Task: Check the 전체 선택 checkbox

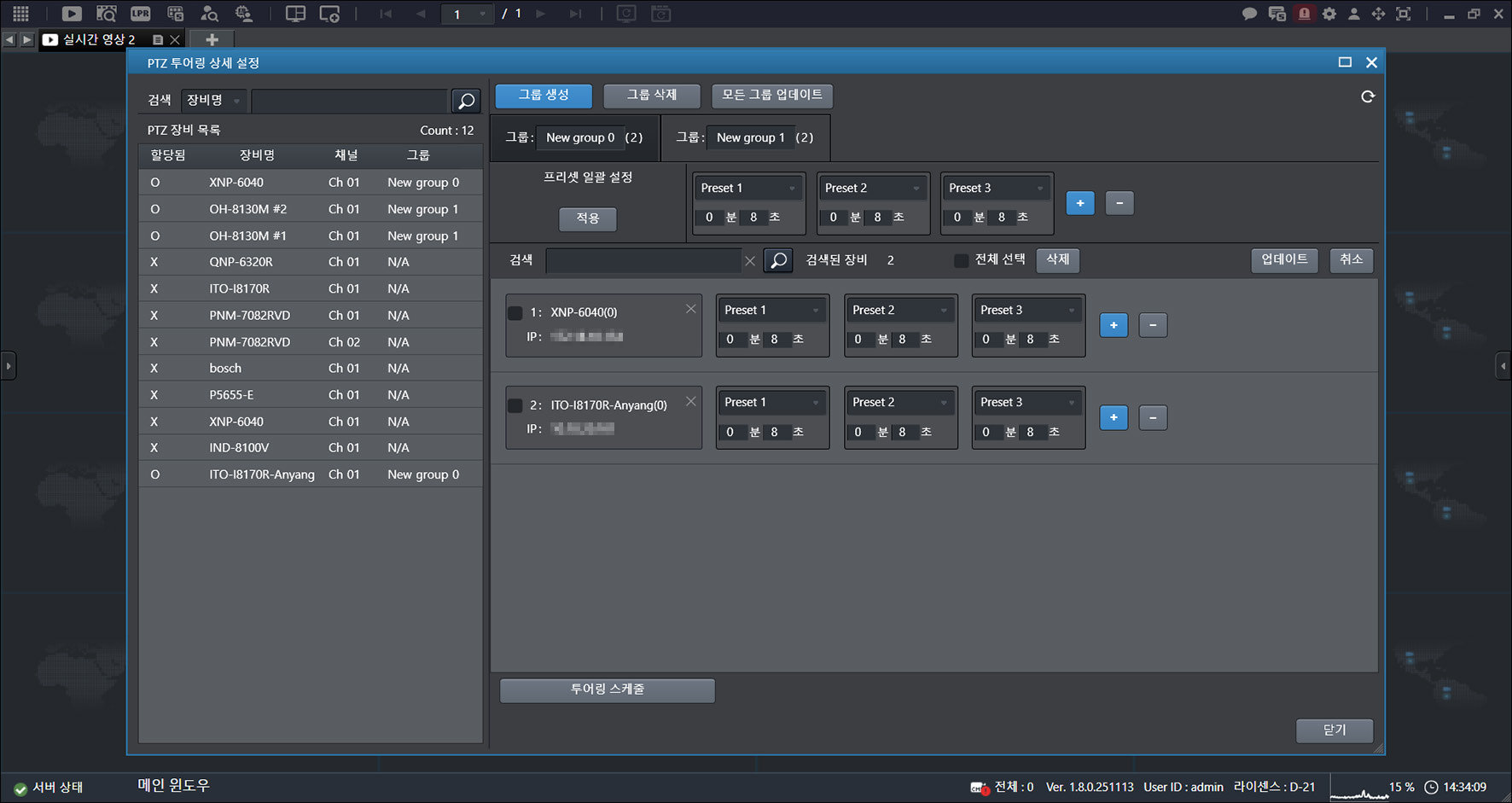Action: (x=962, y=260)
